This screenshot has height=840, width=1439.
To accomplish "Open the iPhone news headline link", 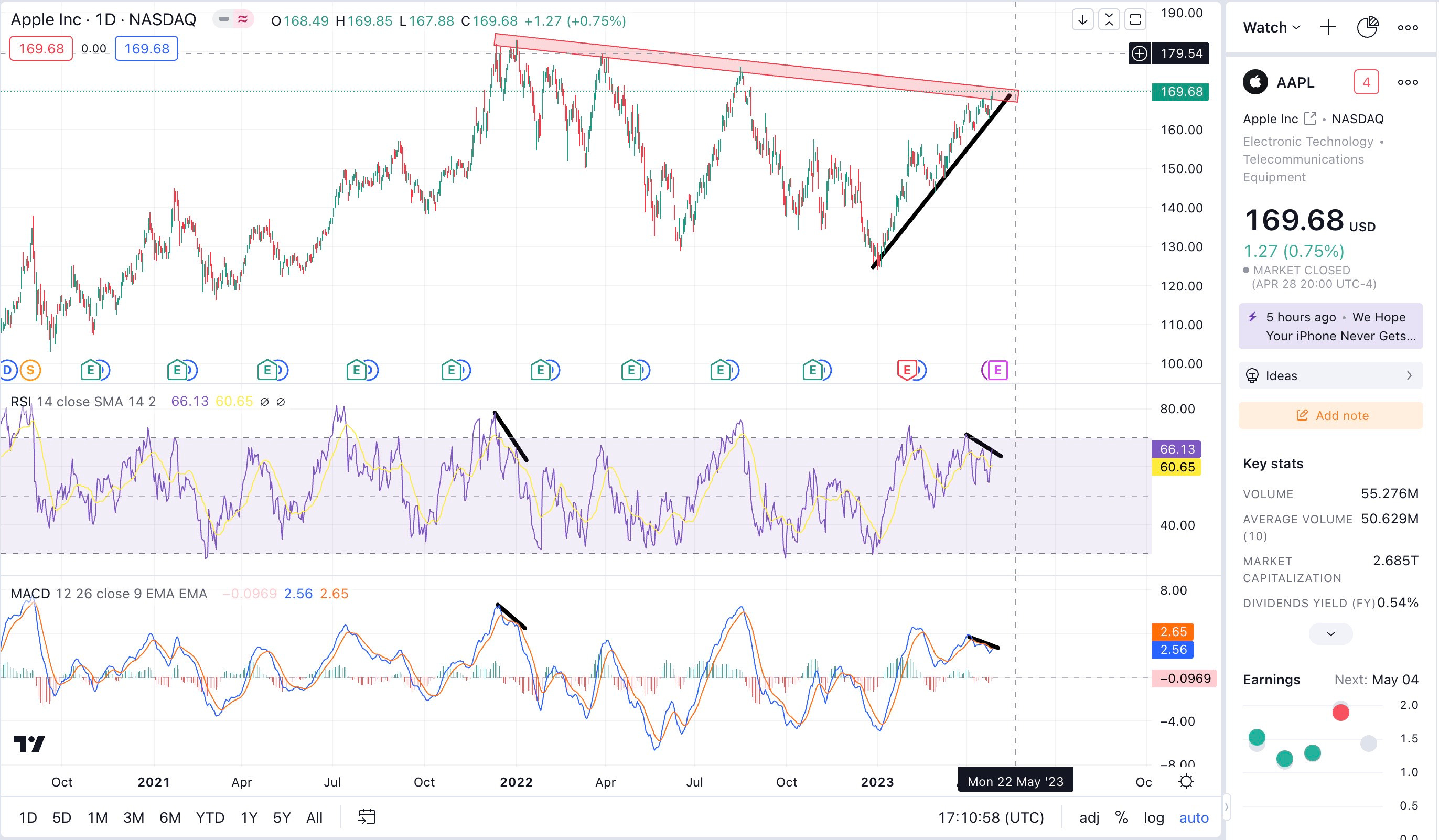I will tap(1339, 327).
